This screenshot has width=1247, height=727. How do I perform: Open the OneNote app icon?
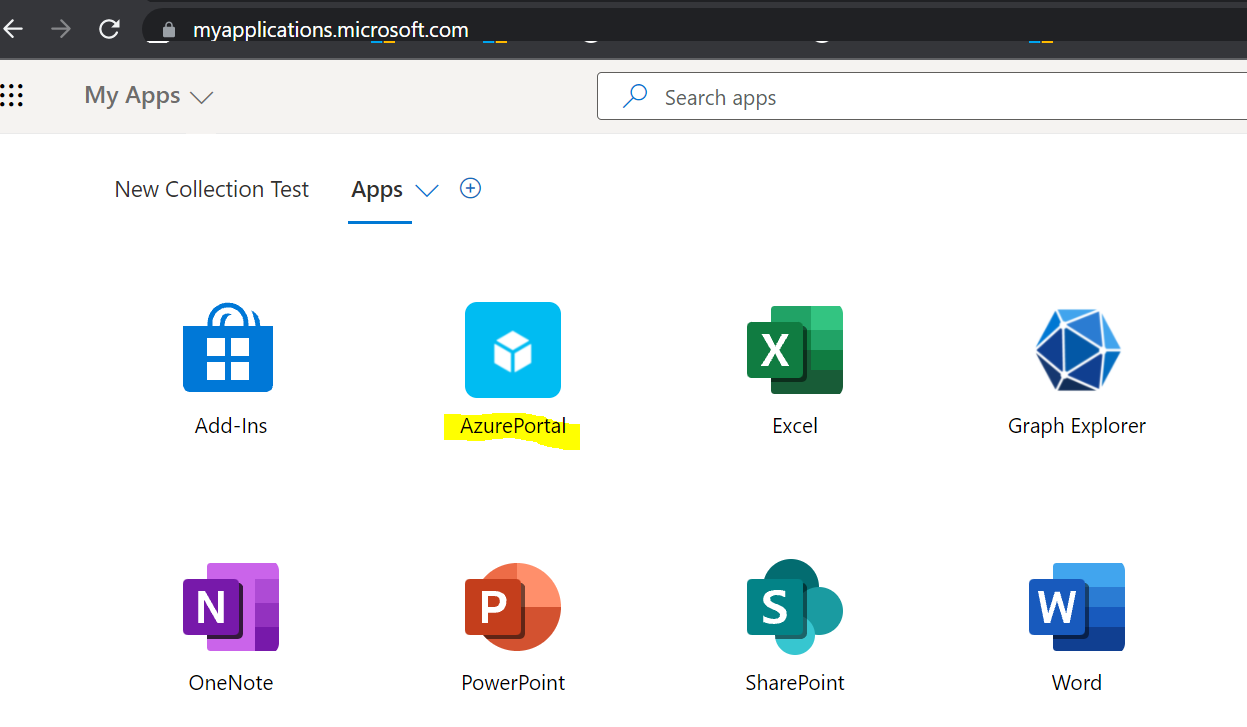[x=231, y=607]
